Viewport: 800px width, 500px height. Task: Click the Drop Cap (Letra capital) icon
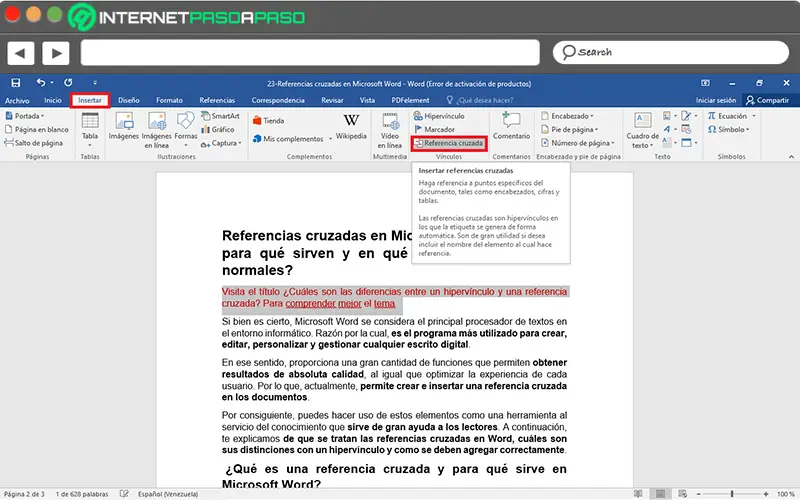[x=667, y=143]
